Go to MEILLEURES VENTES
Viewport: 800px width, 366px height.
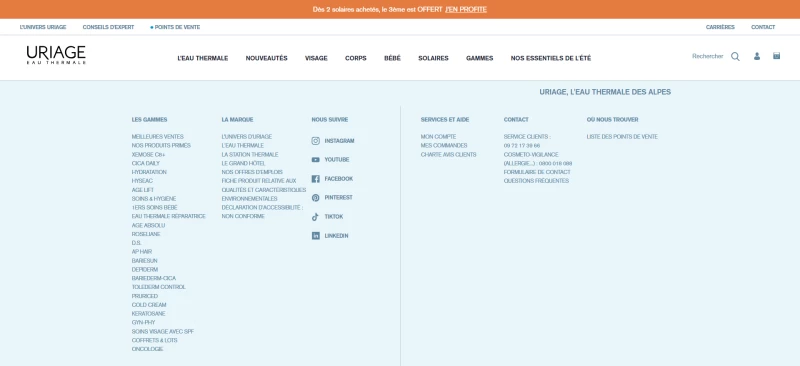[158, 137]
